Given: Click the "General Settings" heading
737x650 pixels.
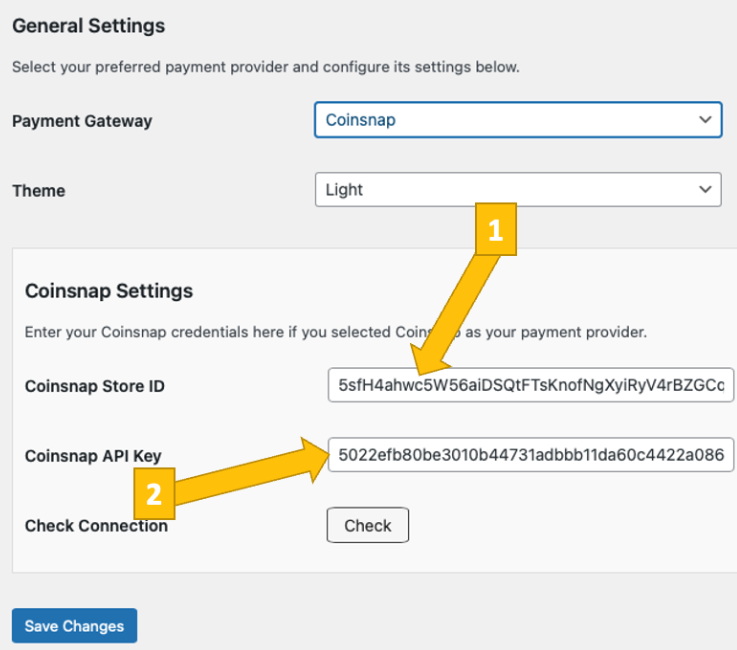Looking at the screenshot, I should point(88,26).
